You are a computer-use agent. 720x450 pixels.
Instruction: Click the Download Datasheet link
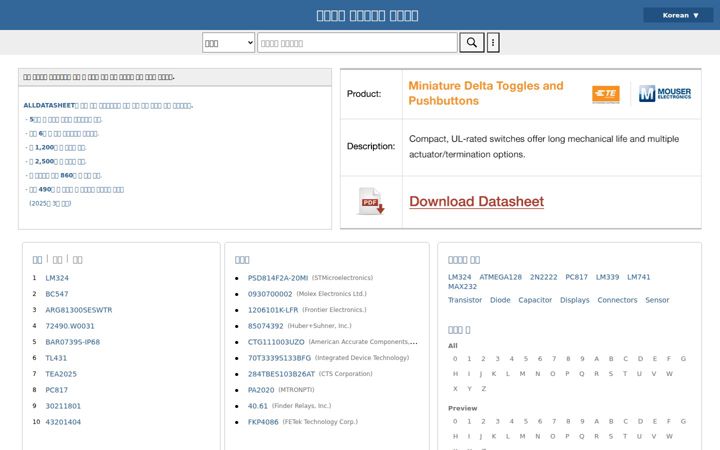click(x=477, y=202)
